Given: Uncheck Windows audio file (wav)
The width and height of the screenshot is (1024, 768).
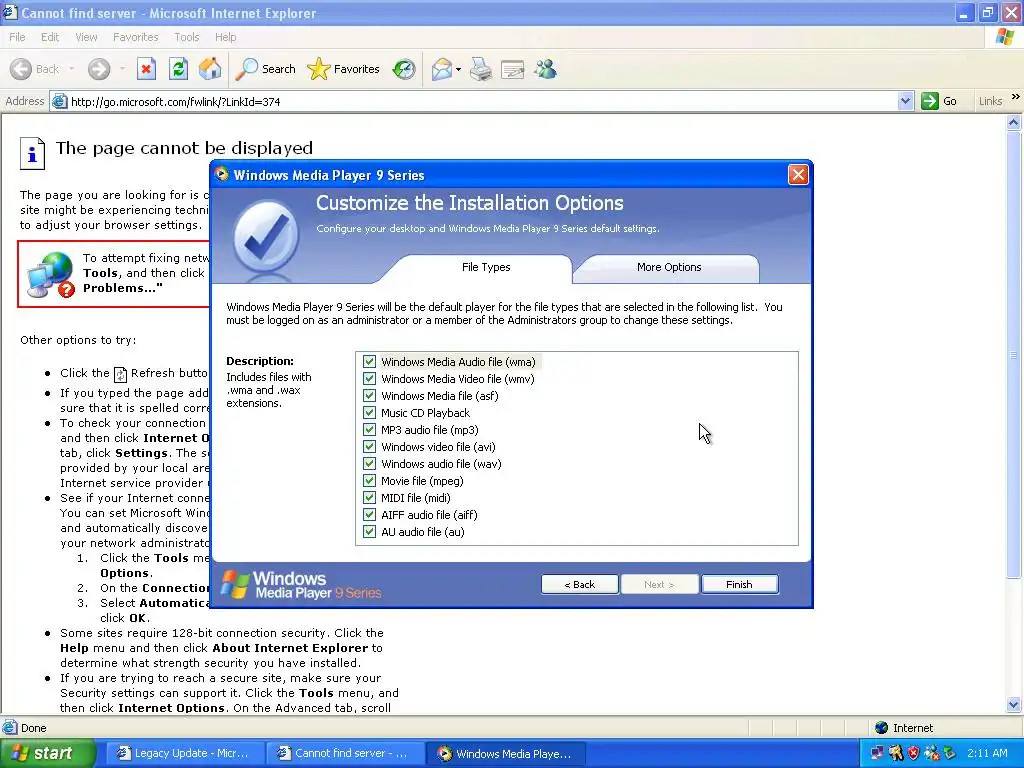Looking at the screenshot, I should [x=370, y=464].
